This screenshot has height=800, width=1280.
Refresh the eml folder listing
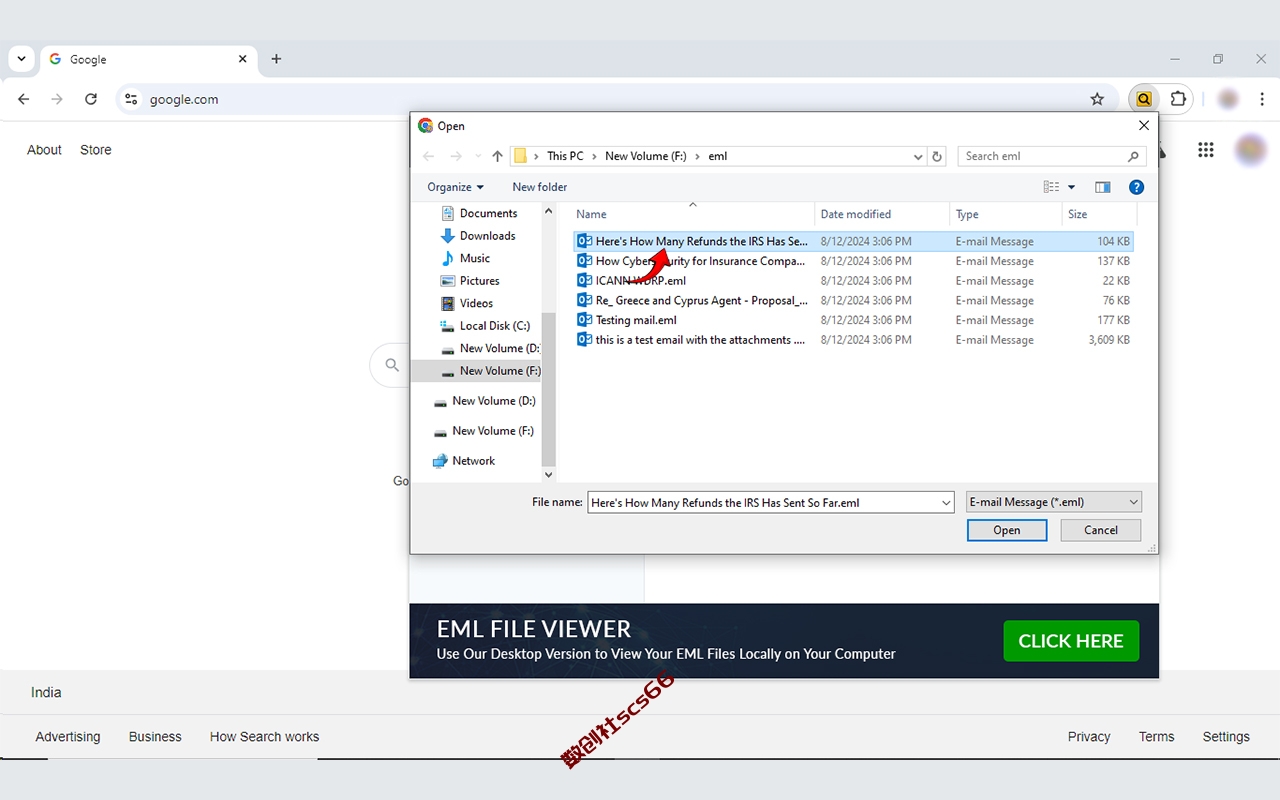point(937,156)
